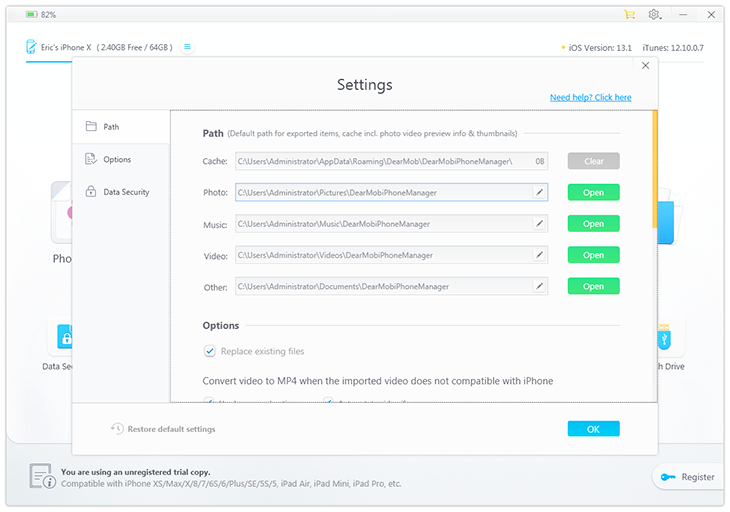Clear the cache with Clear button
The width and height of the screenshot is (730, 512).
[x=593, y=161]
